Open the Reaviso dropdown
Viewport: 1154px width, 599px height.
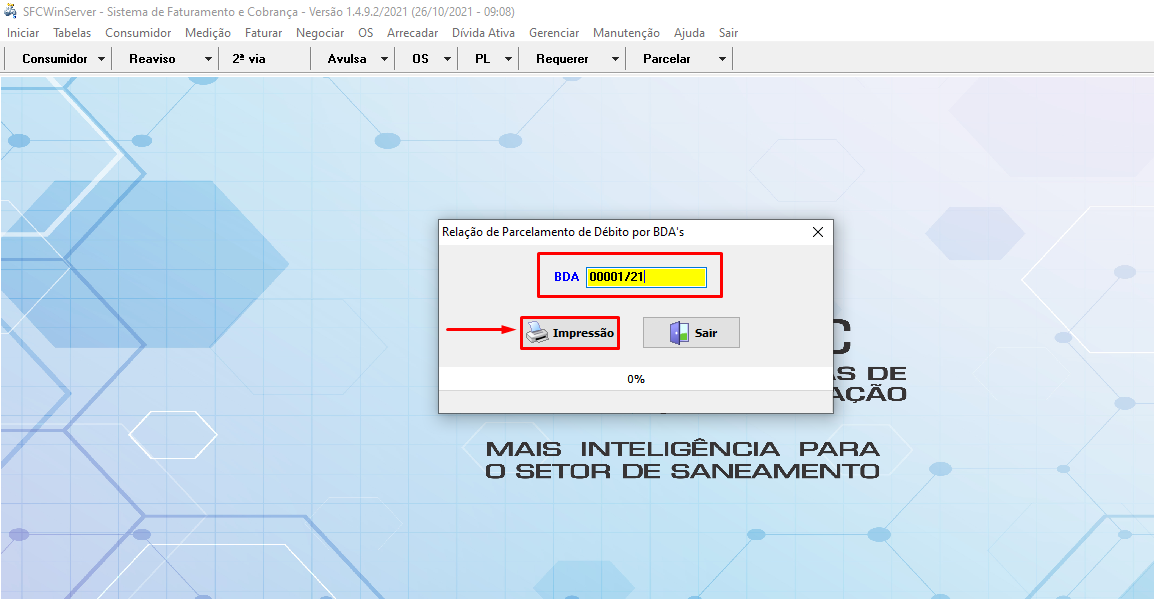(x=207, y=58)
